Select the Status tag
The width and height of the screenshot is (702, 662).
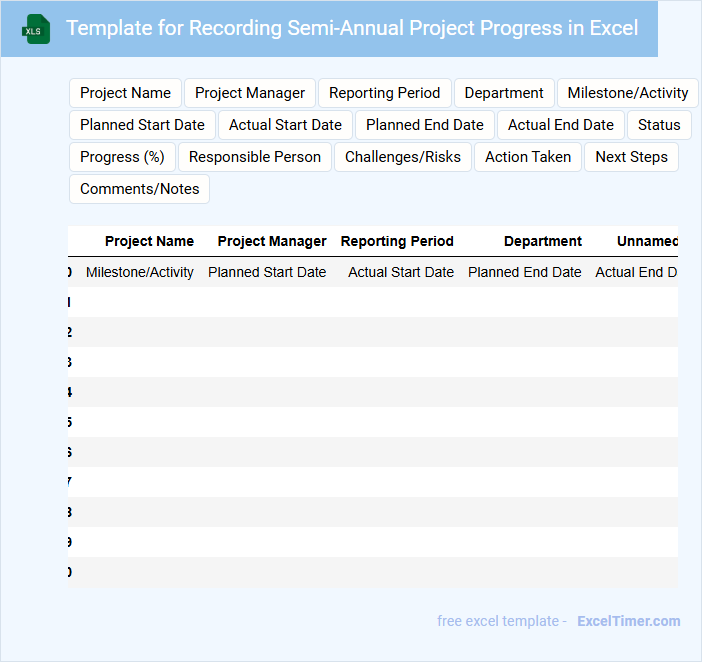click(x=659, y=125)
